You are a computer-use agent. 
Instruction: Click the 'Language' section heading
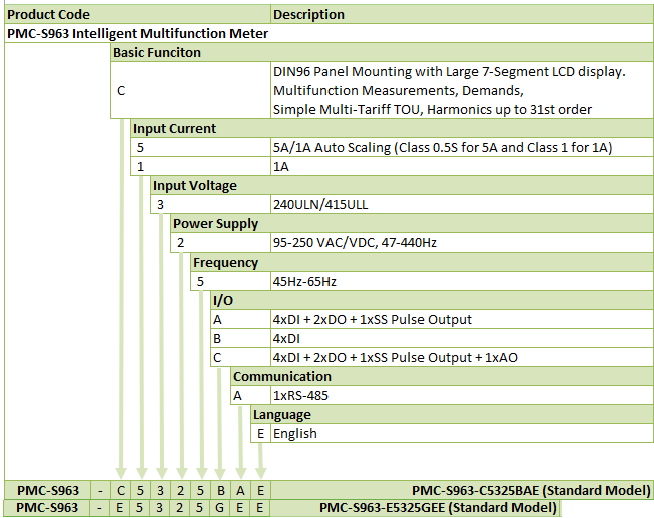click(452, 415)
